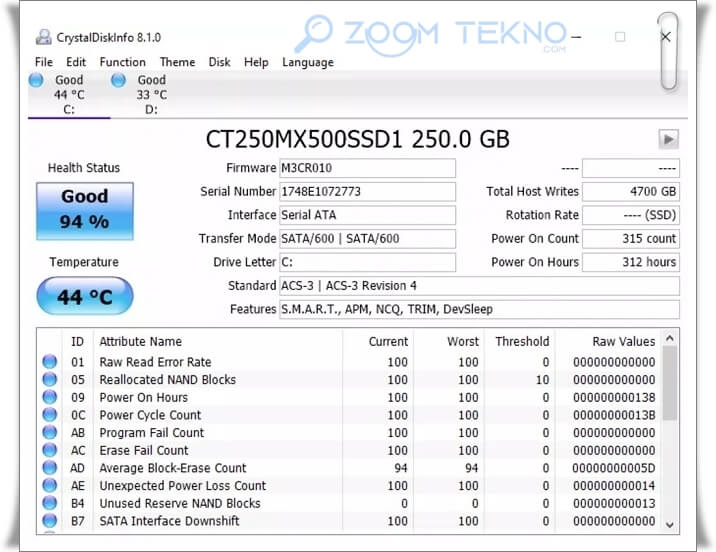The image size is (716, 552).
Task: Minimize the CrystalDiskInfo window
Action: point(576,37)
